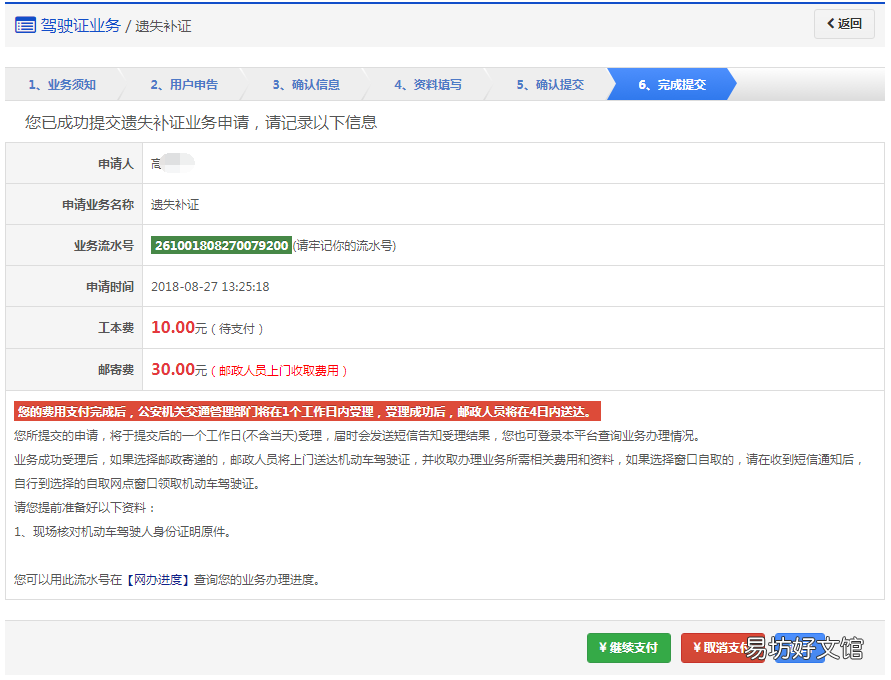Go back with the 返回 button
891x680 pixels.
[x=844, y=24]
